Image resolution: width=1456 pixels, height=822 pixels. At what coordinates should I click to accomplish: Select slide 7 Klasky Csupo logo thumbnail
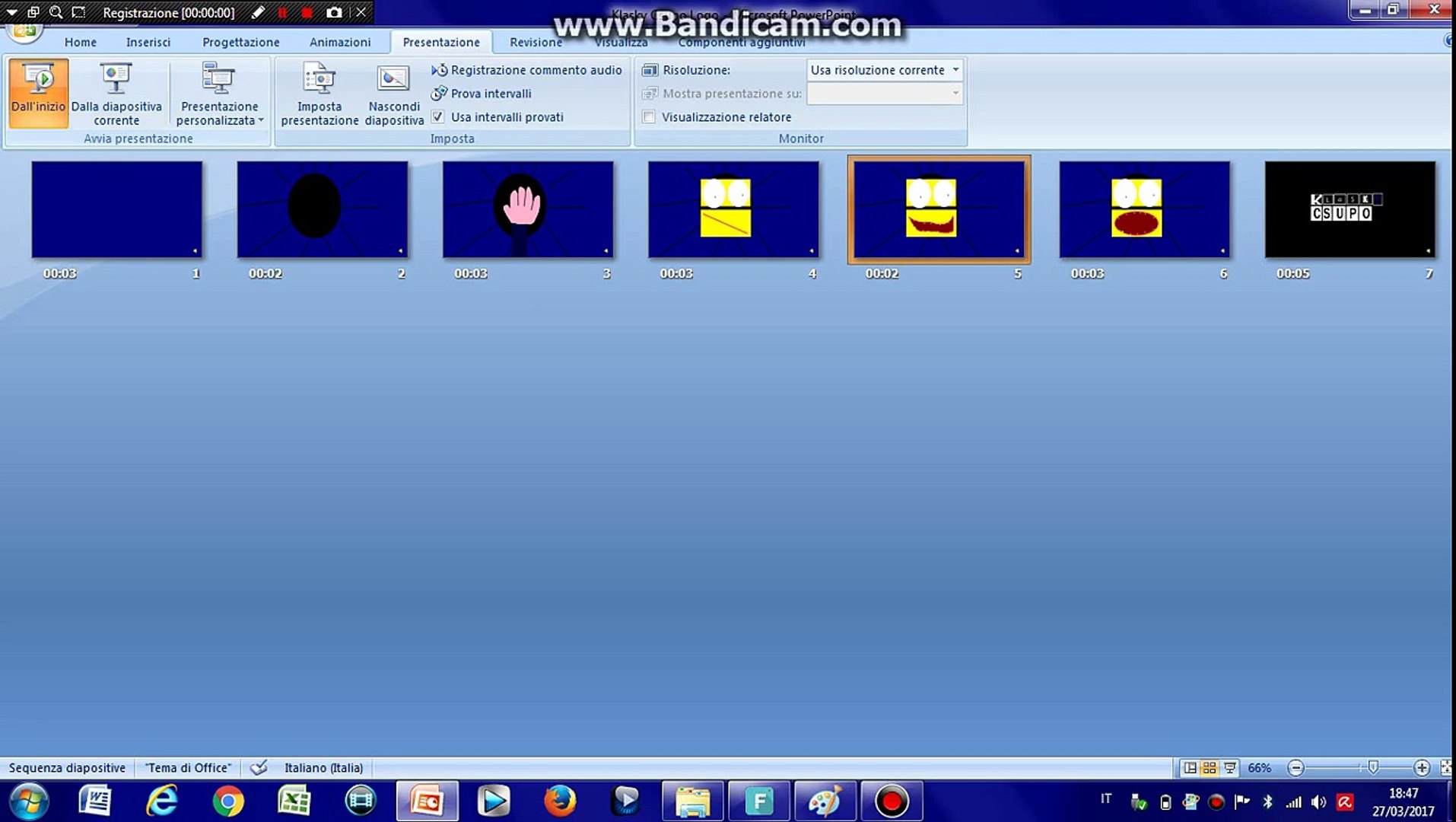coord(1350,209)
